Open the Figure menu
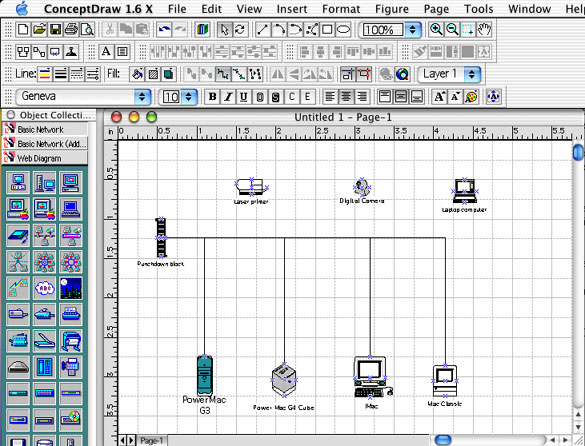This screenshot has width=585, height=446. [x=392, y=9]
